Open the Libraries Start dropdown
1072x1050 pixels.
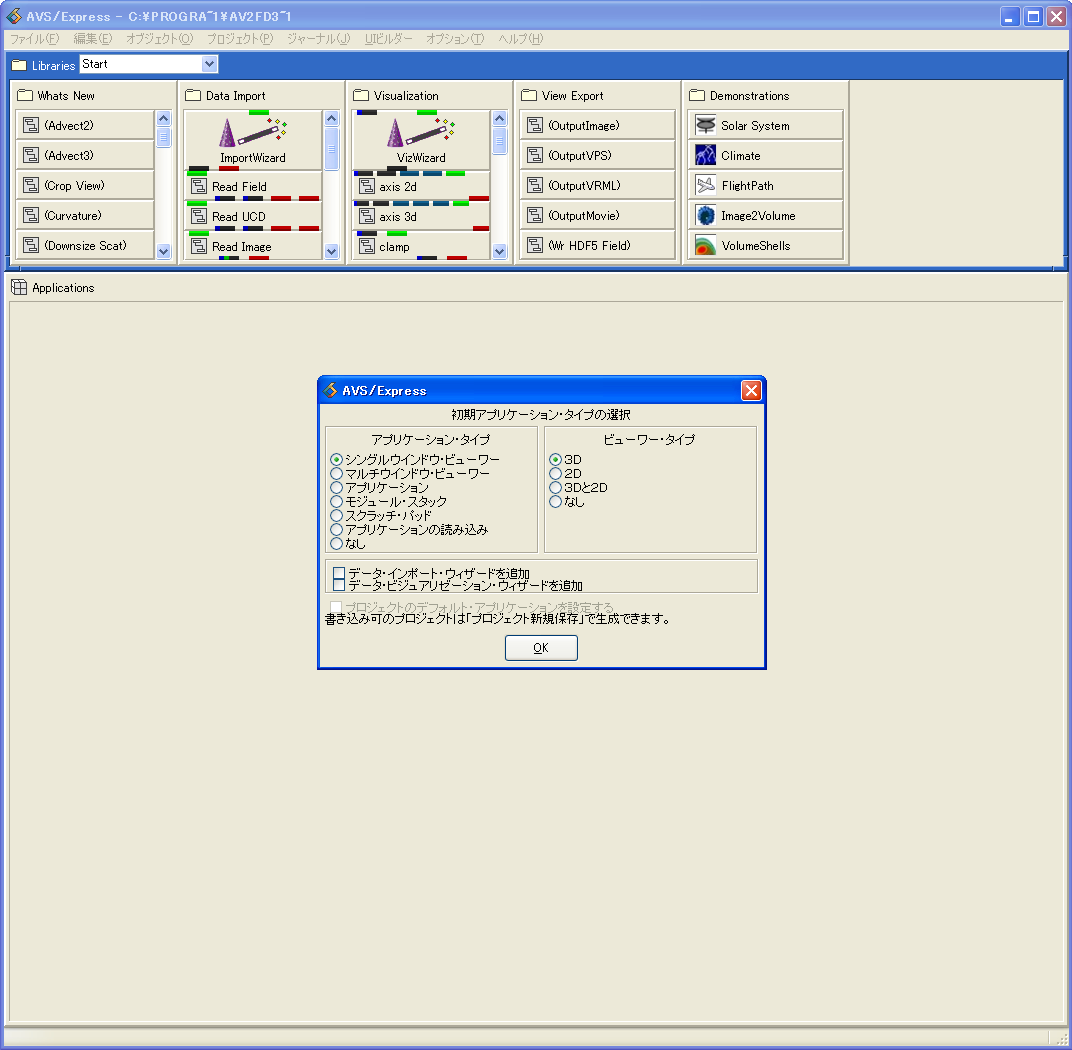[208, 63]
